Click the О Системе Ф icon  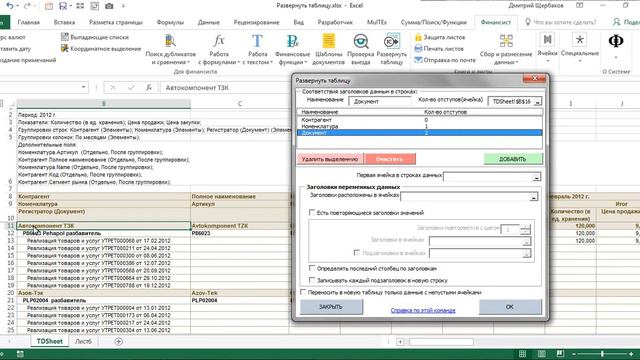point(616,41)
